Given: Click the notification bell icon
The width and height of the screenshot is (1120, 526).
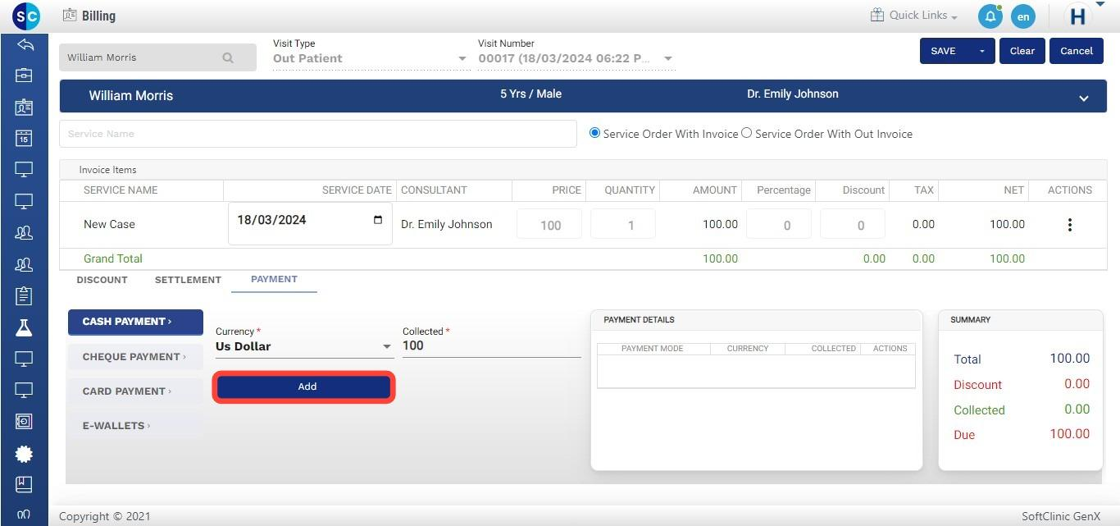Looking at the screenshot, I should 990,17.
